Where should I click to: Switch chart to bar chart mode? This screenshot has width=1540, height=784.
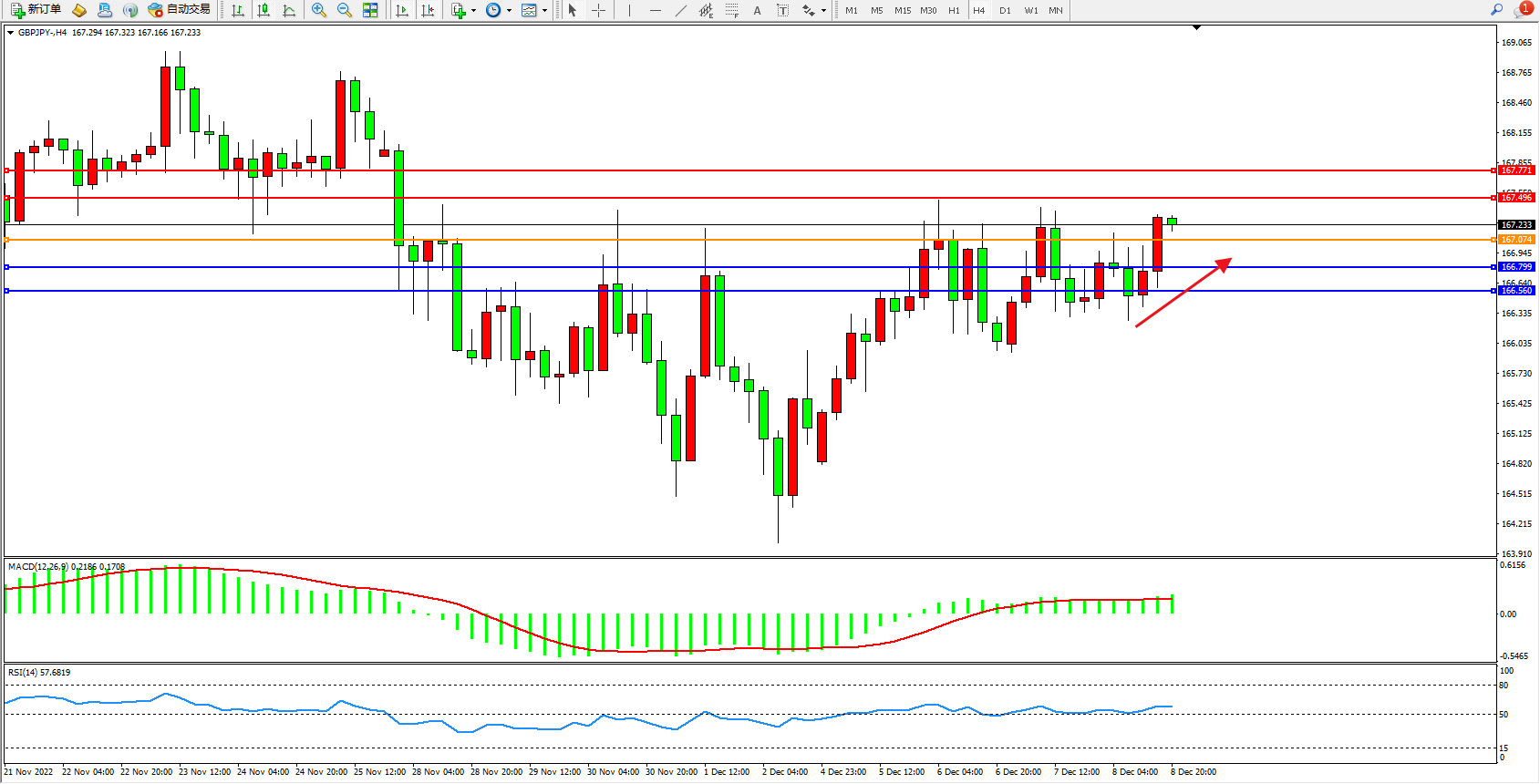[x=238, y=10]
